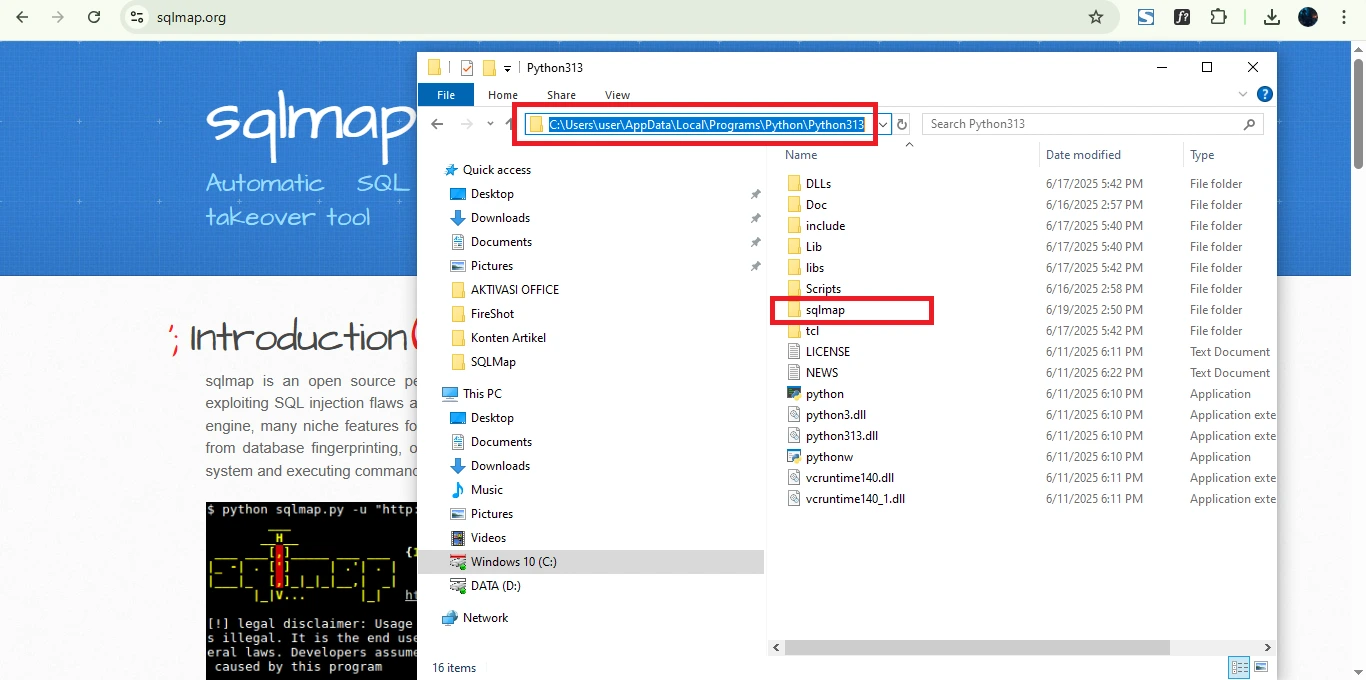Click Explorer back navigation arrow
1366x680 pixels.
tap(437, 124)
